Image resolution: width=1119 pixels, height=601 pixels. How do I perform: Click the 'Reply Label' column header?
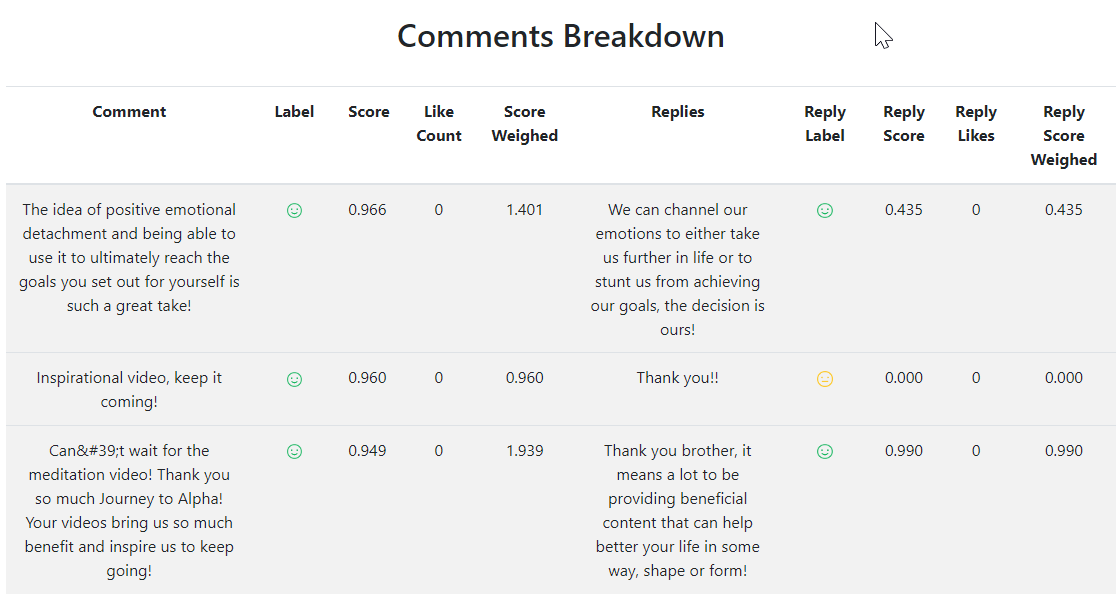coord(824,123)
